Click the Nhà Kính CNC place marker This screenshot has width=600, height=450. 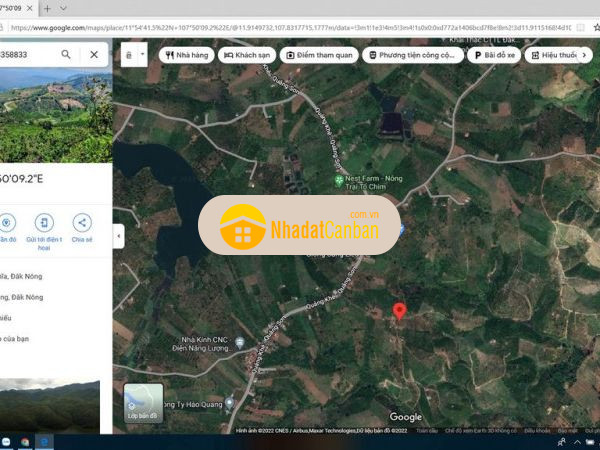click(x=239, y=342)
